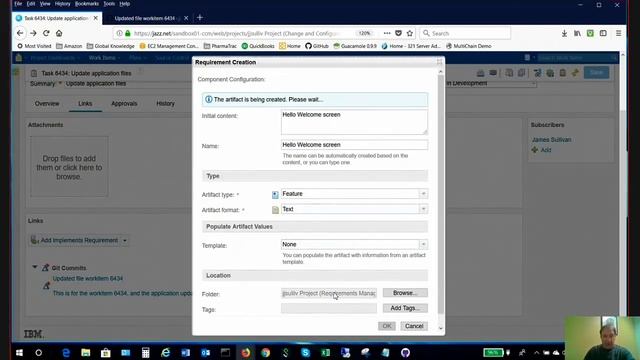Click the info icon in the wait message
Image resolution: width=640 pixels, height=360 pixels.
(x=209, y=99)
